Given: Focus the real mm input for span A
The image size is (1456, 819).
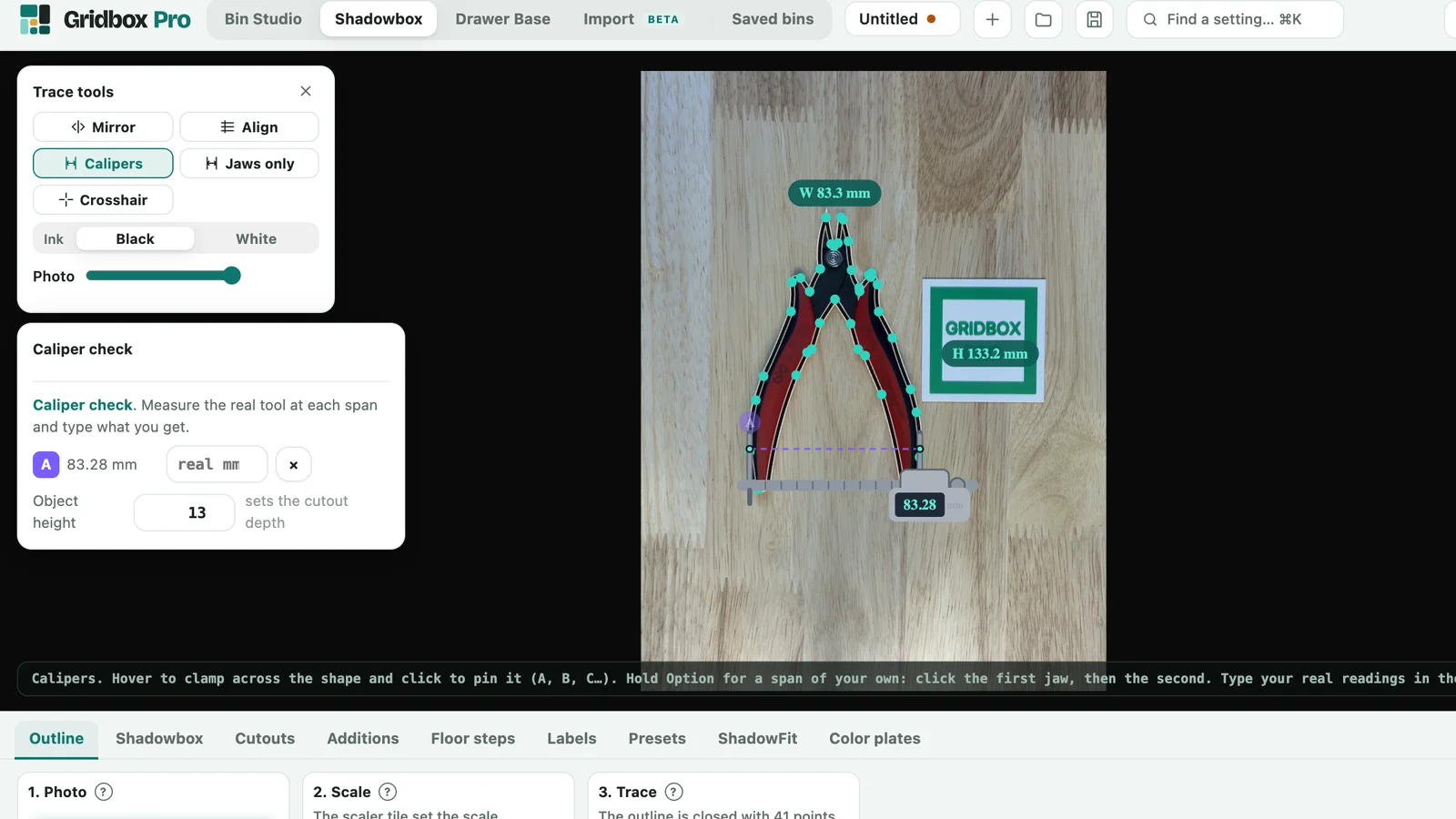Looking at the screenshot, I should [217, 464].
